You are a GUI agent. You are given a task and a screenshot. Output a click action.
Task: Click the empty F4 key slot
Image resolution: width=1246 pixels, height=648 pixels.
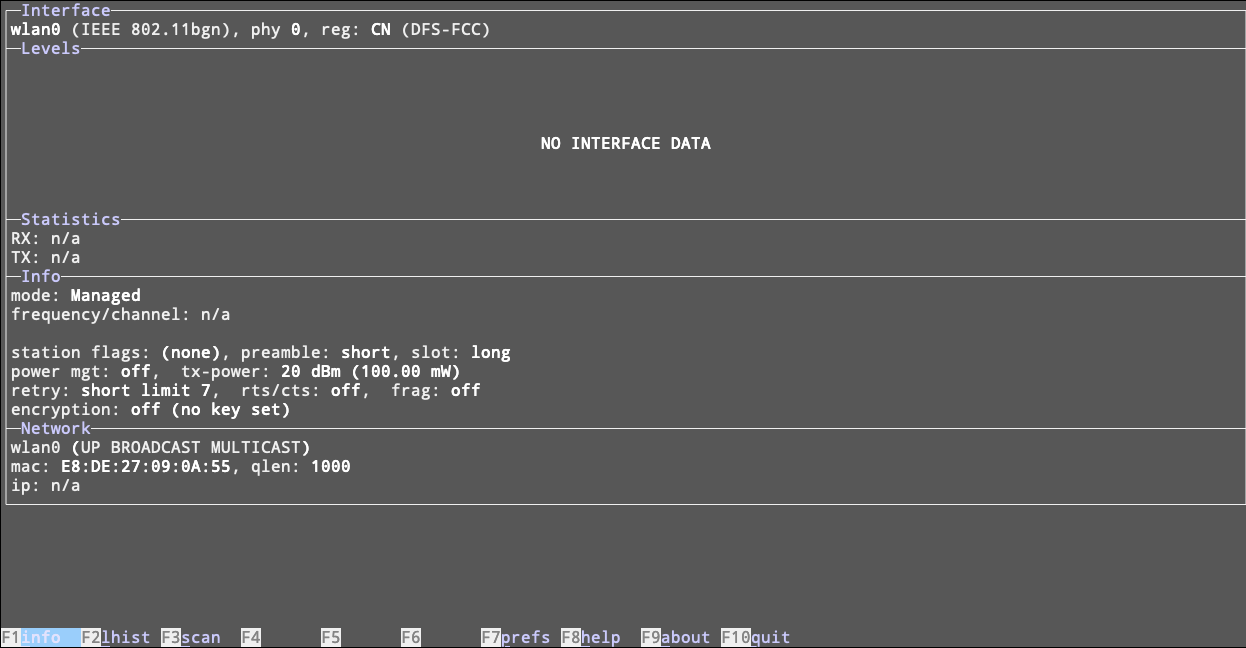pos(251,637)
